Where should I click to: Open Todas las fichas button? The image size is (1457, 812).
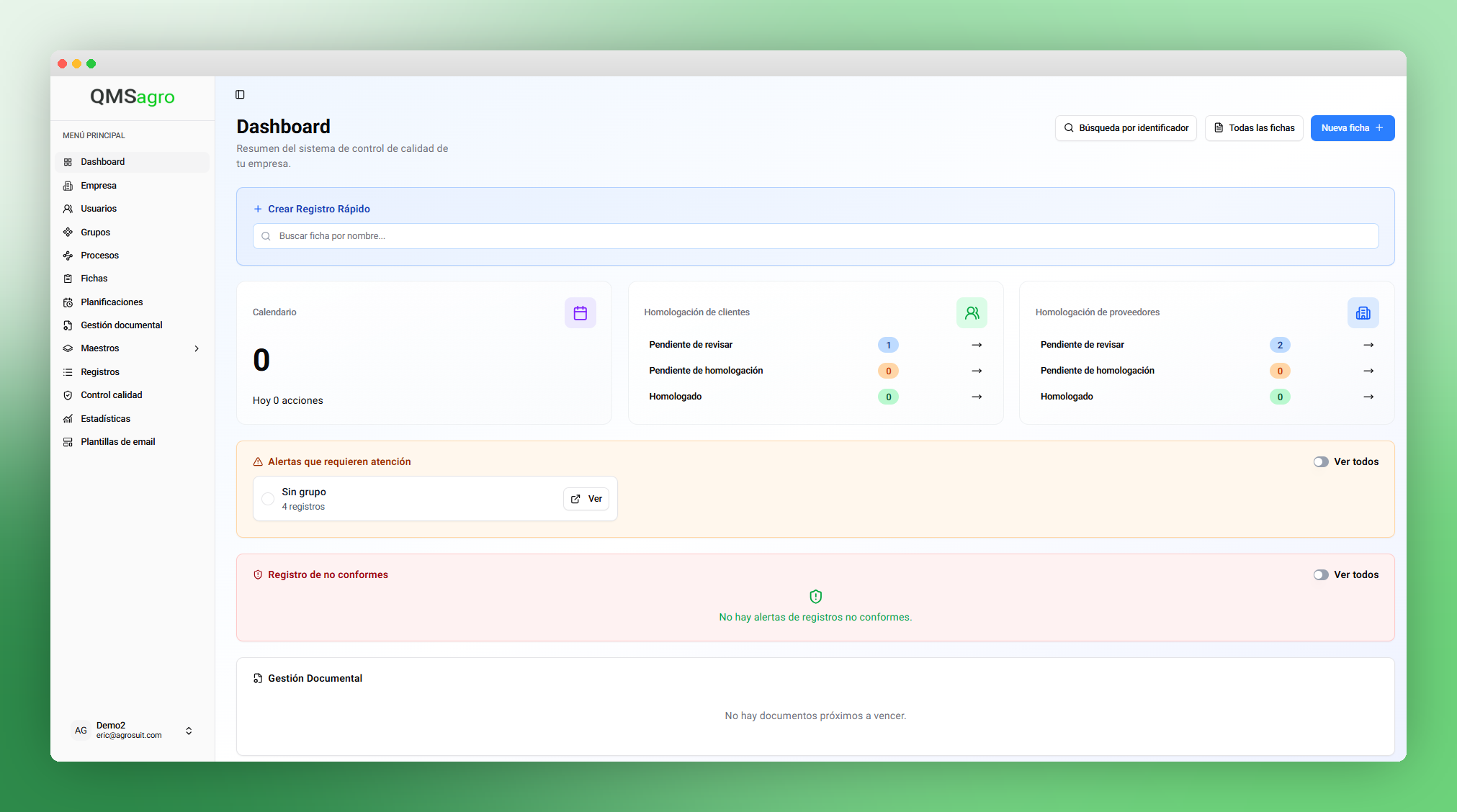1253,128
